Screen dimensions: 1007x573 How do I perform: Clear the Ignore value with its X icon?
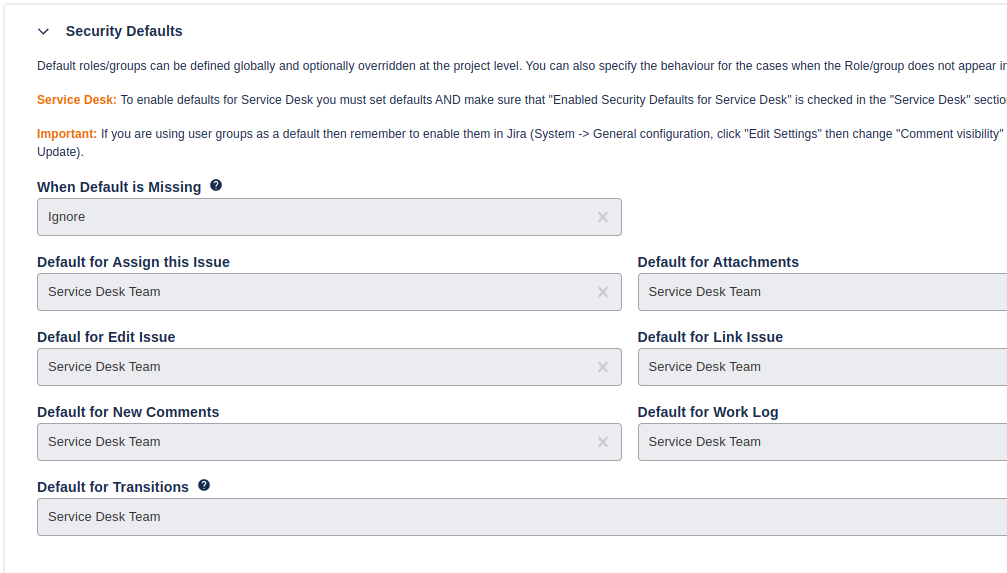pyautogui.click(x=603, y=217)
